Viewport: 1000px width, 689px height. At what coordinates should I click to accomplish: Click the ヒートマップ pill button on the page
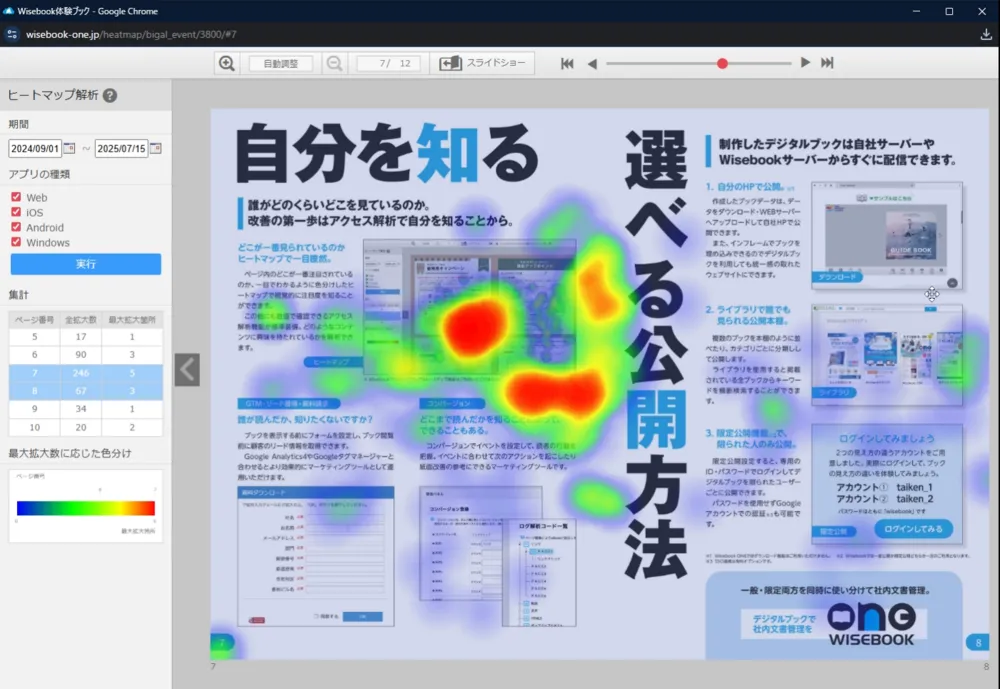click(x=332, y=362)
